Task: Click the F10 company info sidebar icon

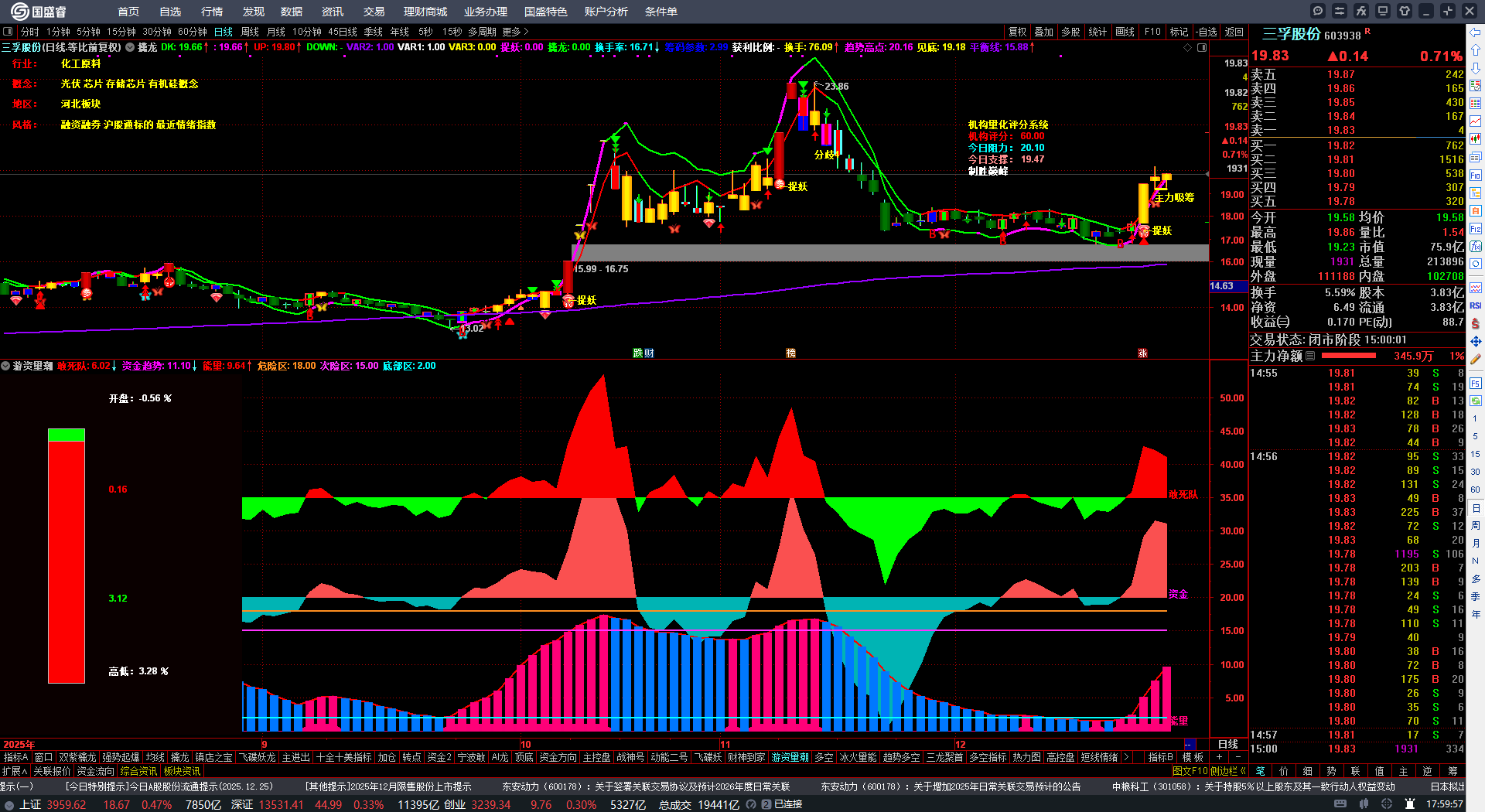Action: pyautogui.click(x=1476, y=175)
